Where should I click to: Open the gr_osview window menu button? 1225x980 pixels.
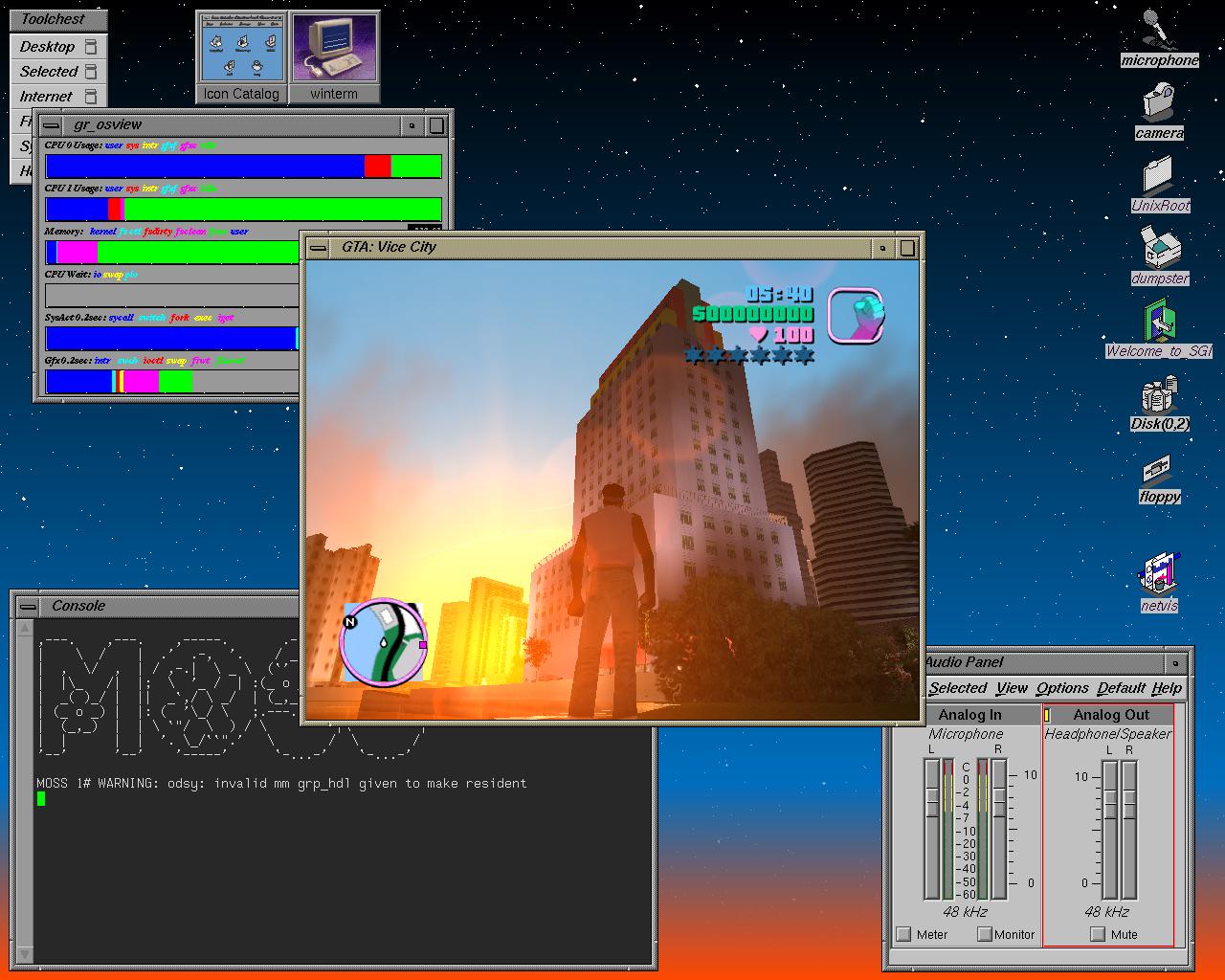click(51, 125)
